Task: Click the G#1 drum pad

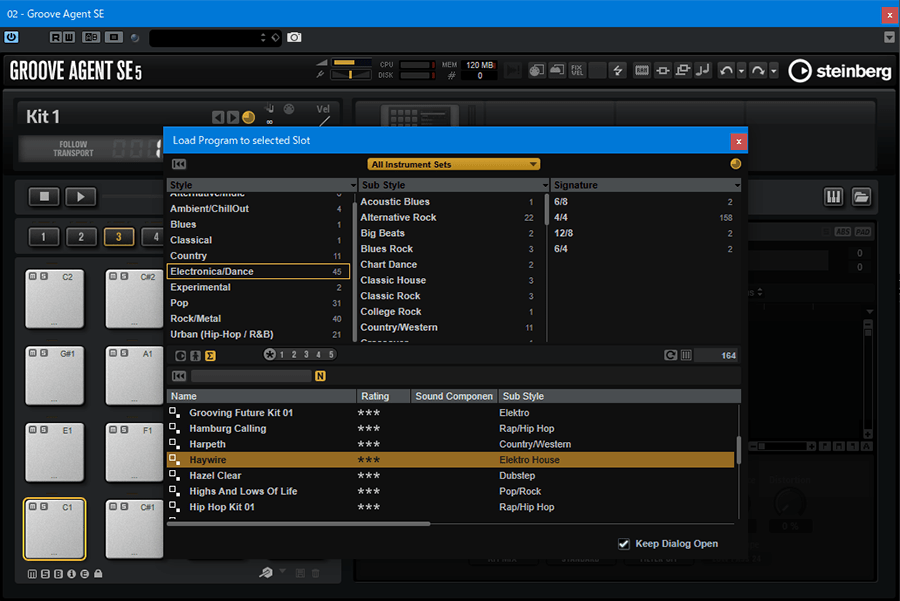Action: point(55,376)
